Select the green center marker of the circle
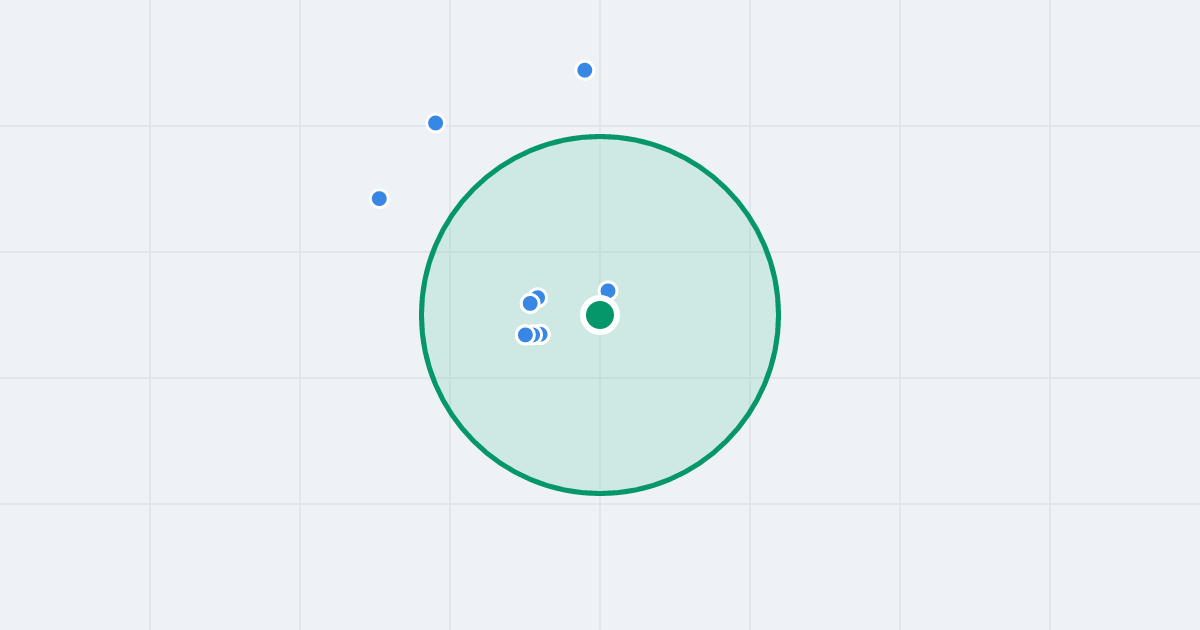 600,315
